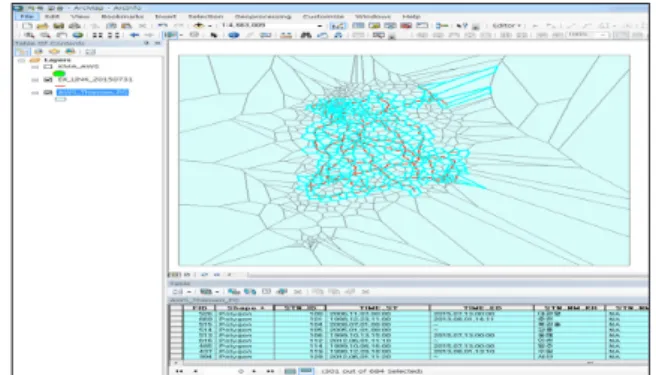Open the Editor dropdown menu
The image size is (656, 375).
click(507, 26)
